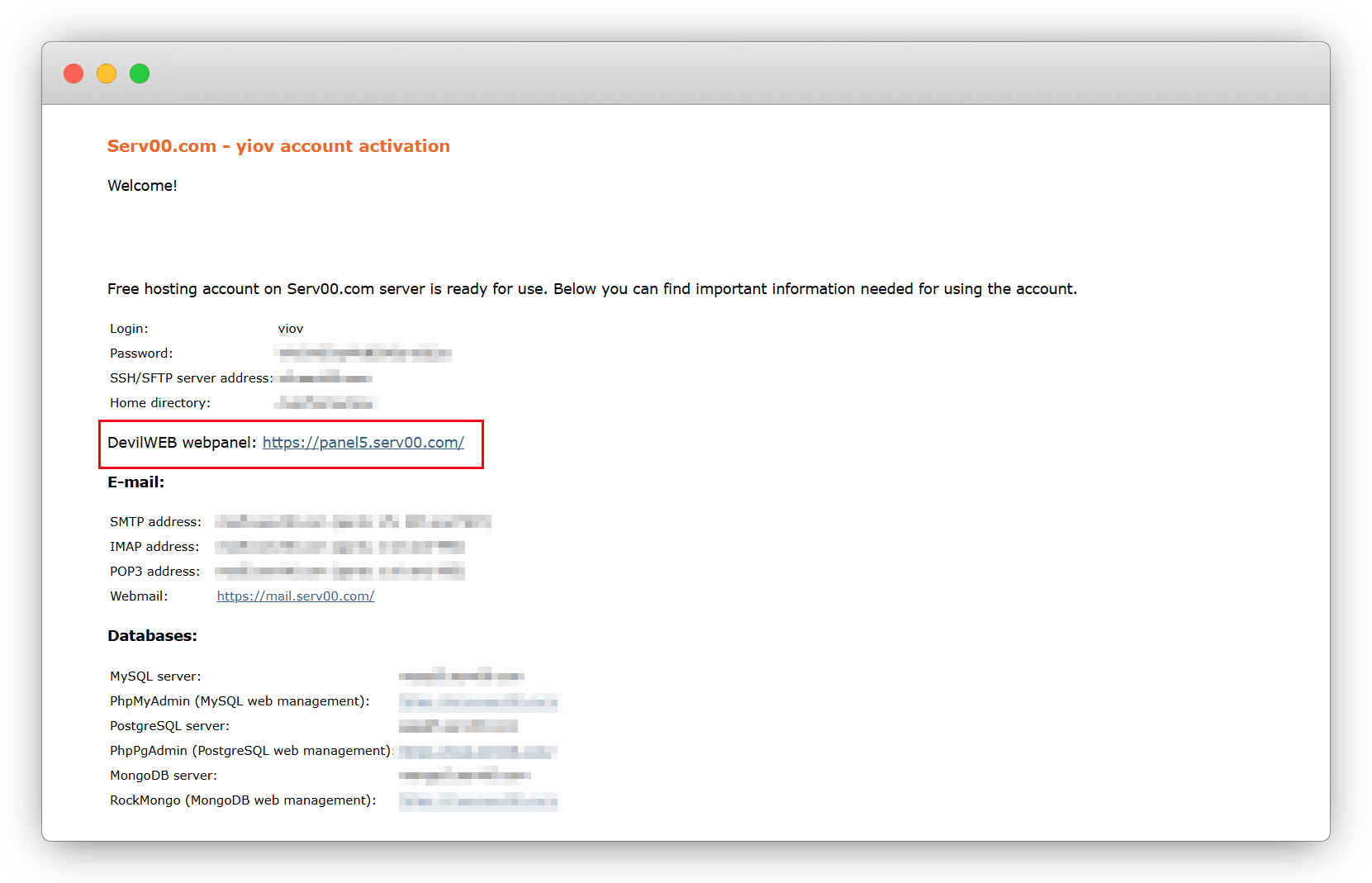Click the red close window button
The width and height of the screenshot is (1372, 883).
click(74, 74)
